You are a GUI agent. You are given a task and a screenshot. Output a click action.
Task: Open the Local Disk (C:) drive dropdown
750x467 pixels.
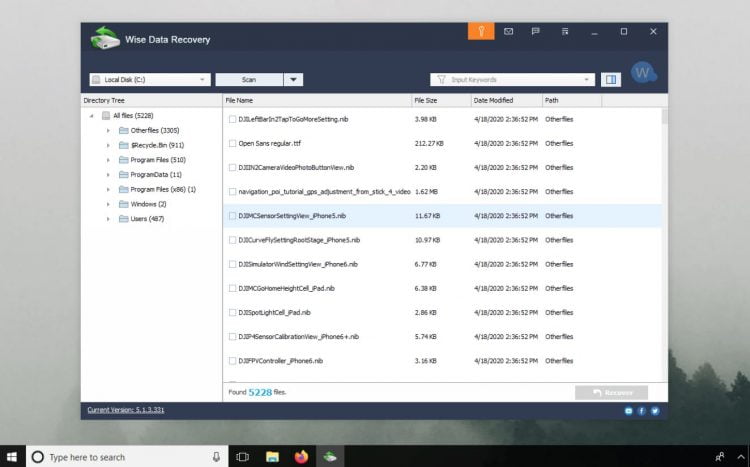[x=150, y=79]
